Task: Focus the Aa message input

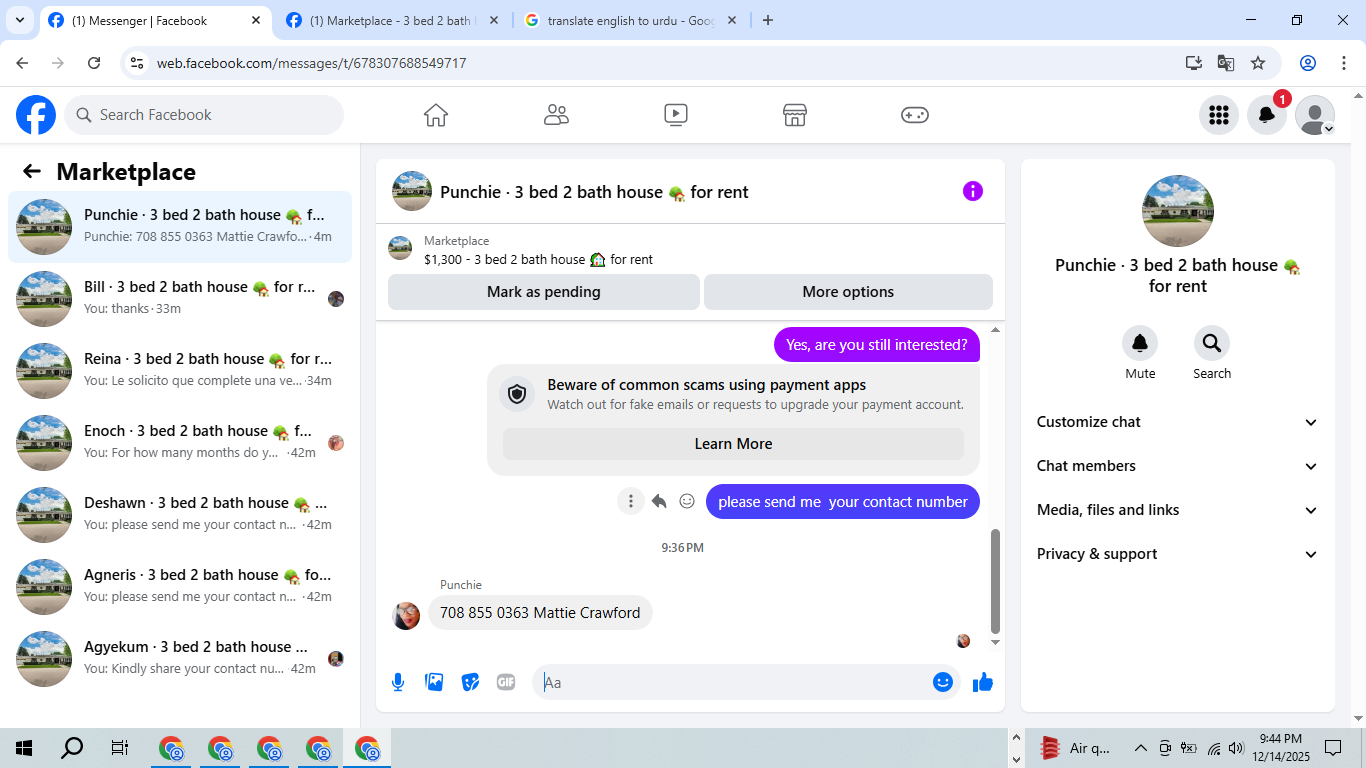Action: click(734, 682)
